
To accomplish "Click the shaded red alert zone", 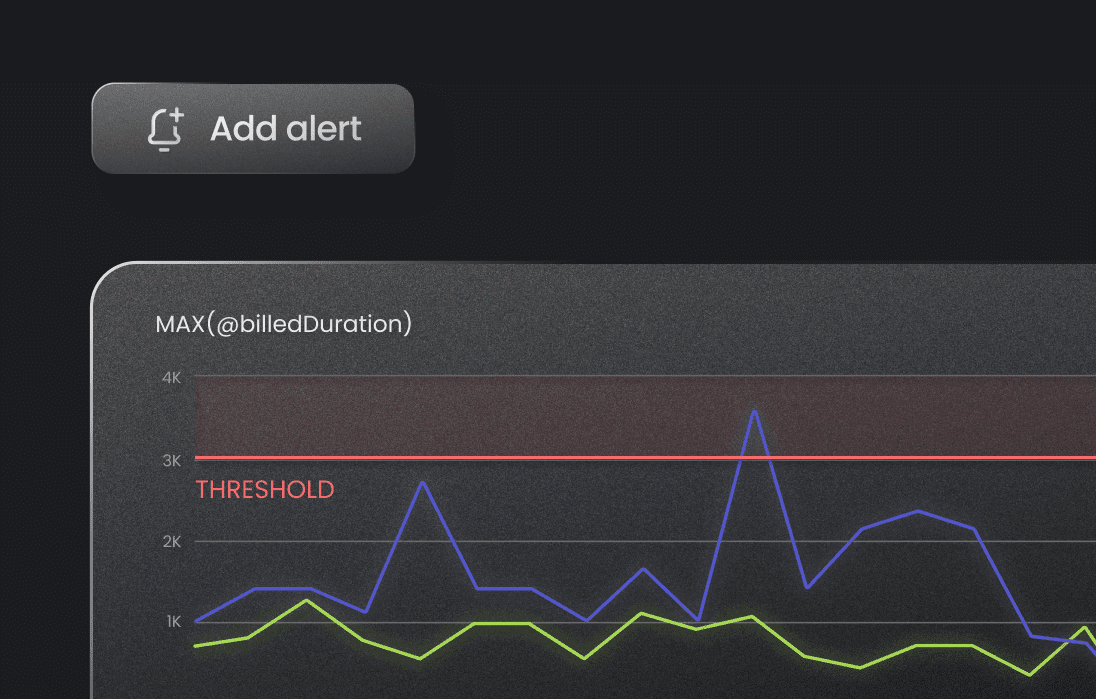I will pyautogui.click(x=645, y=416).
